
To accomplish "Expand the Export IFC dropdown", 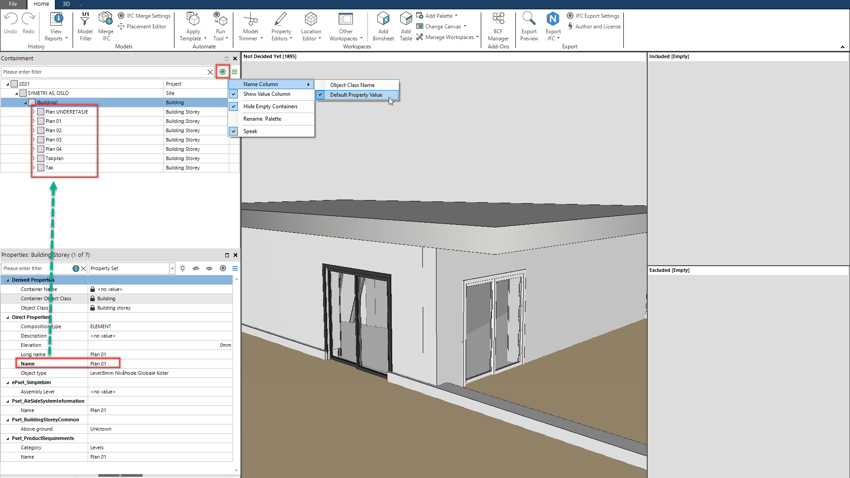I will tap(553, 39).
